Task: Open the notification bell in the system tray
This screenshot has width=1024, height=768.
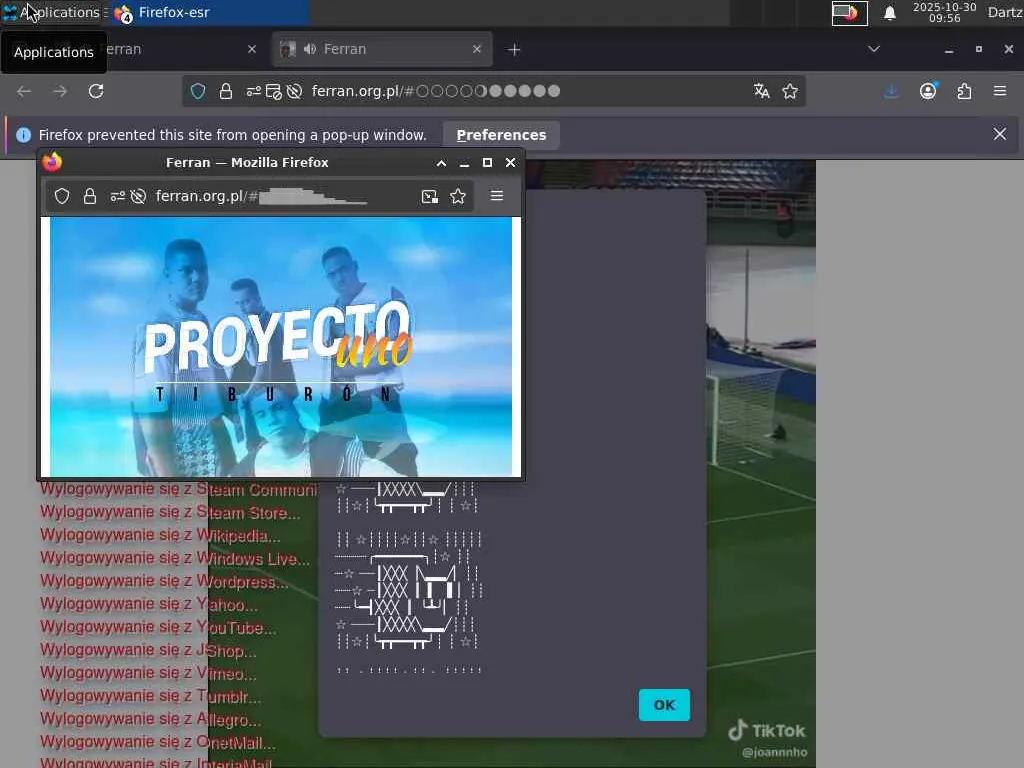Action: click(x=889, y=13)
